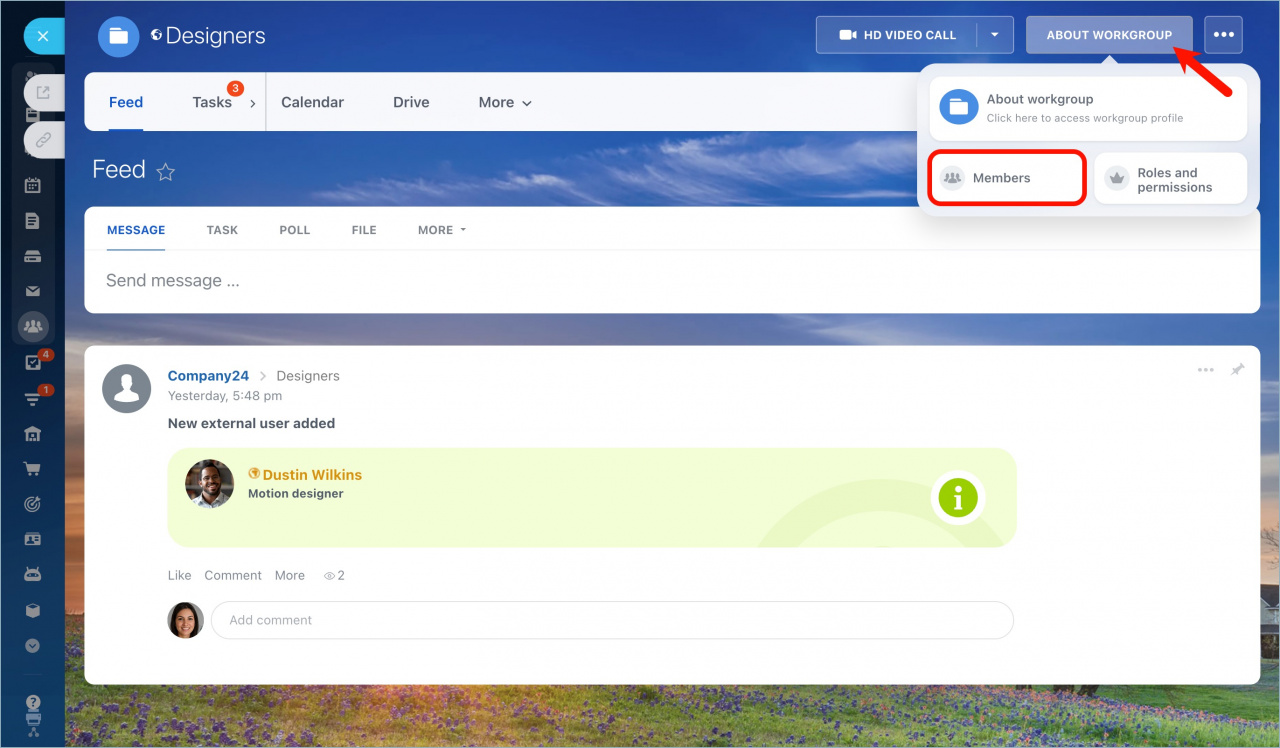1280x748 pixels.
Task: Open Online store cart icon
Action: [x=32, y=469]
